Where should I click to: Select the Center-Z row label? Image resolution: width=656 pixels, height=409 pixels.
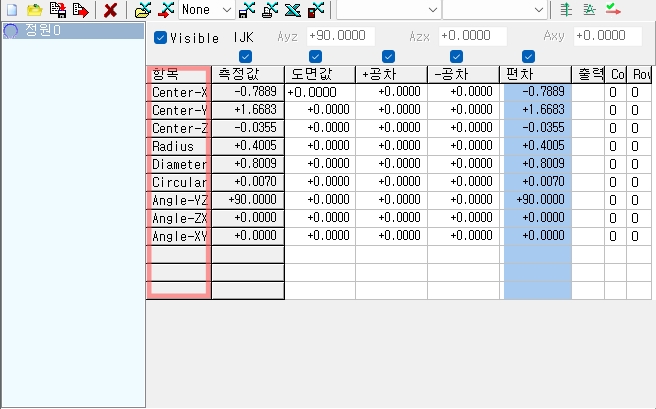click(179, 128)
